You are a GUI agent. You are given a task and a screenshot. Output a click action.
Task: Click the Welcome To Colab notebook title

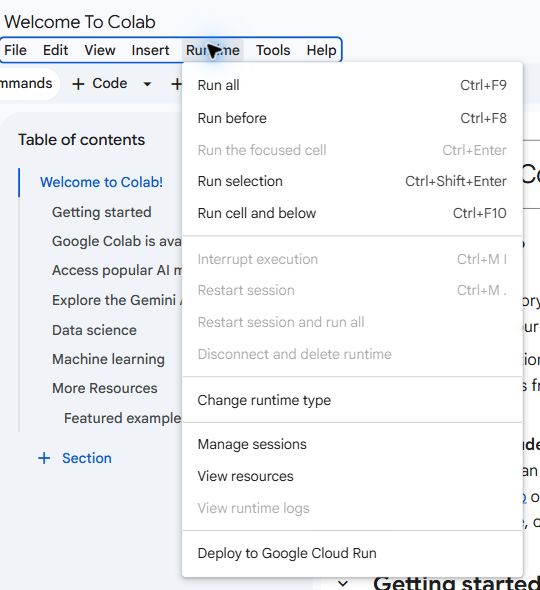pyautogui.click(x=80, y=22)
